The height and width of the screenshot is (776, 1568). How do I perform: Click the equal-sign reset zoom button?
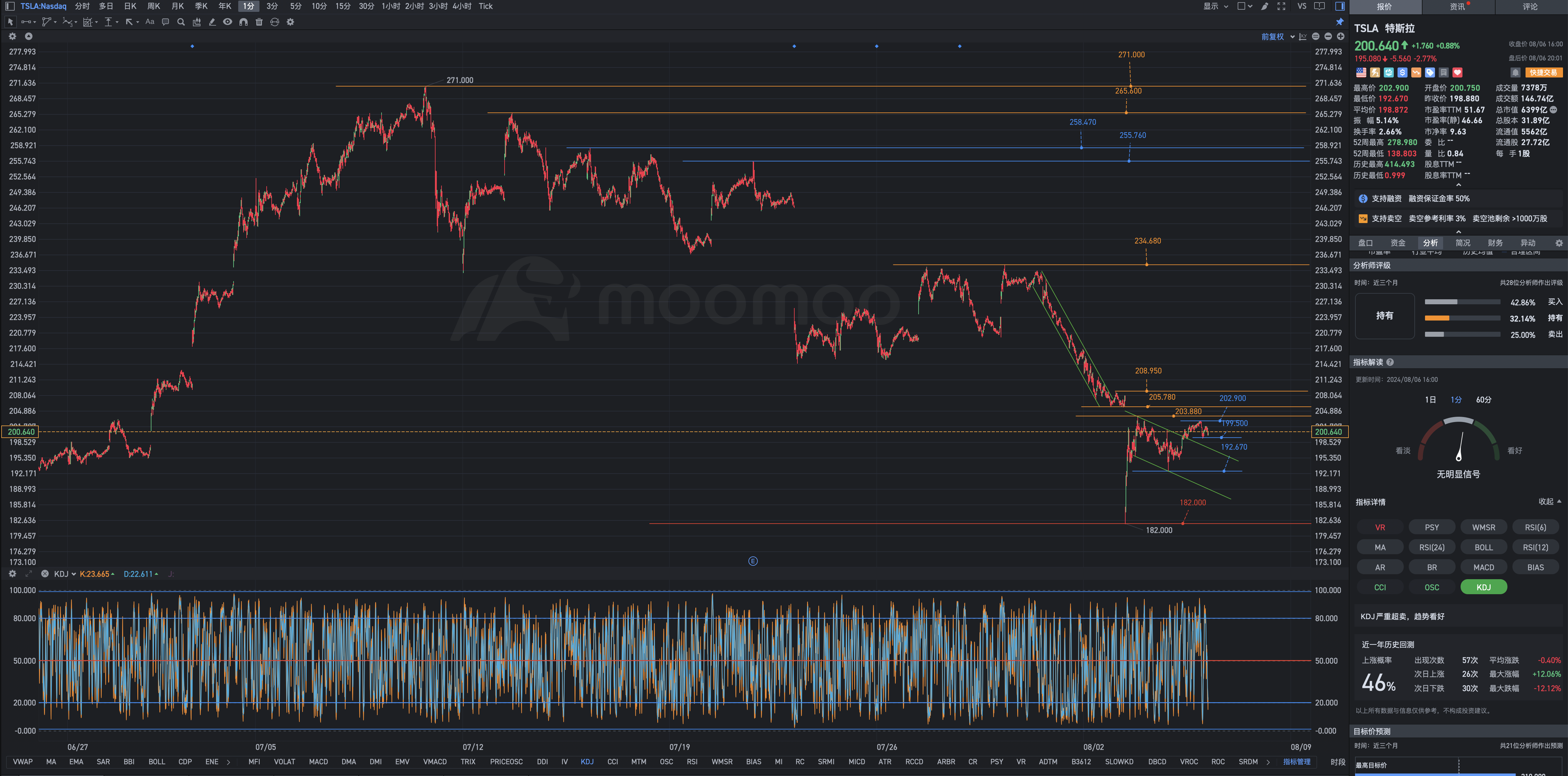tap(1315, 37)
